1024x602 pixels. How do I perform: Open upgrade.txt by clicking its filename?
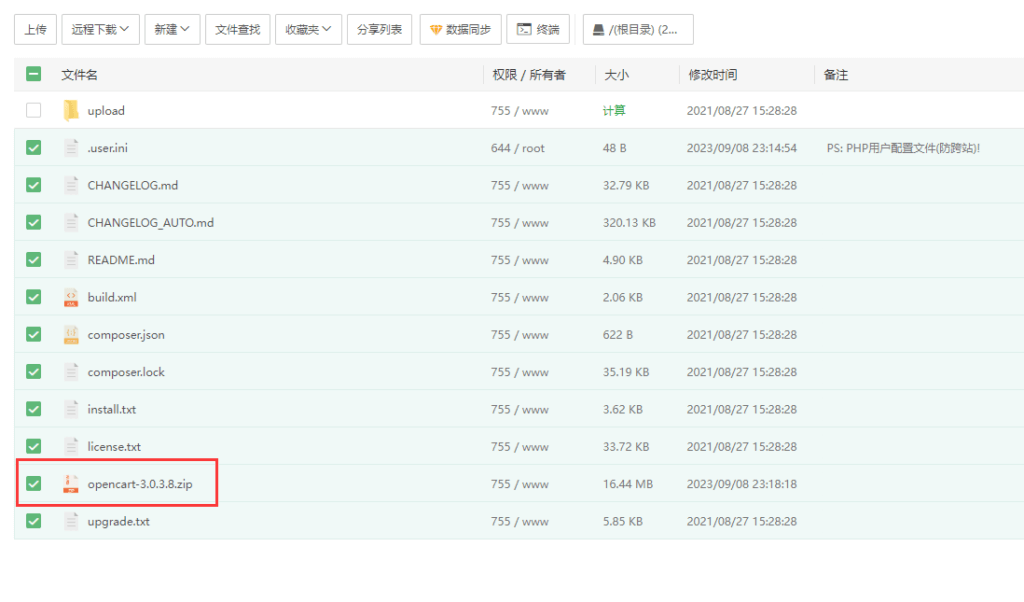coord(119,521)
